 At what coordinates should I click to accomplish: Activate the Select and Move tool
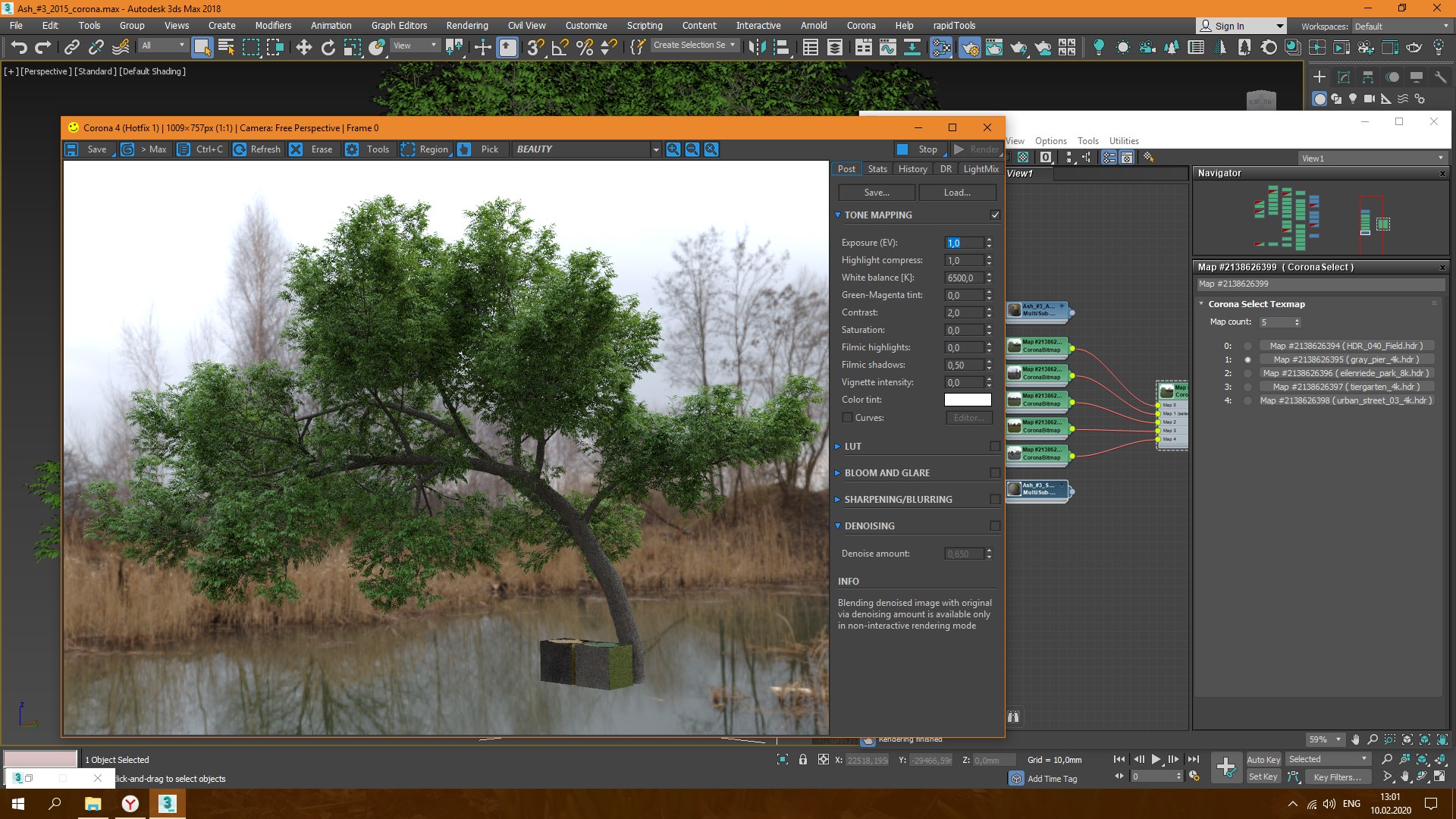[x=303, y=48]
